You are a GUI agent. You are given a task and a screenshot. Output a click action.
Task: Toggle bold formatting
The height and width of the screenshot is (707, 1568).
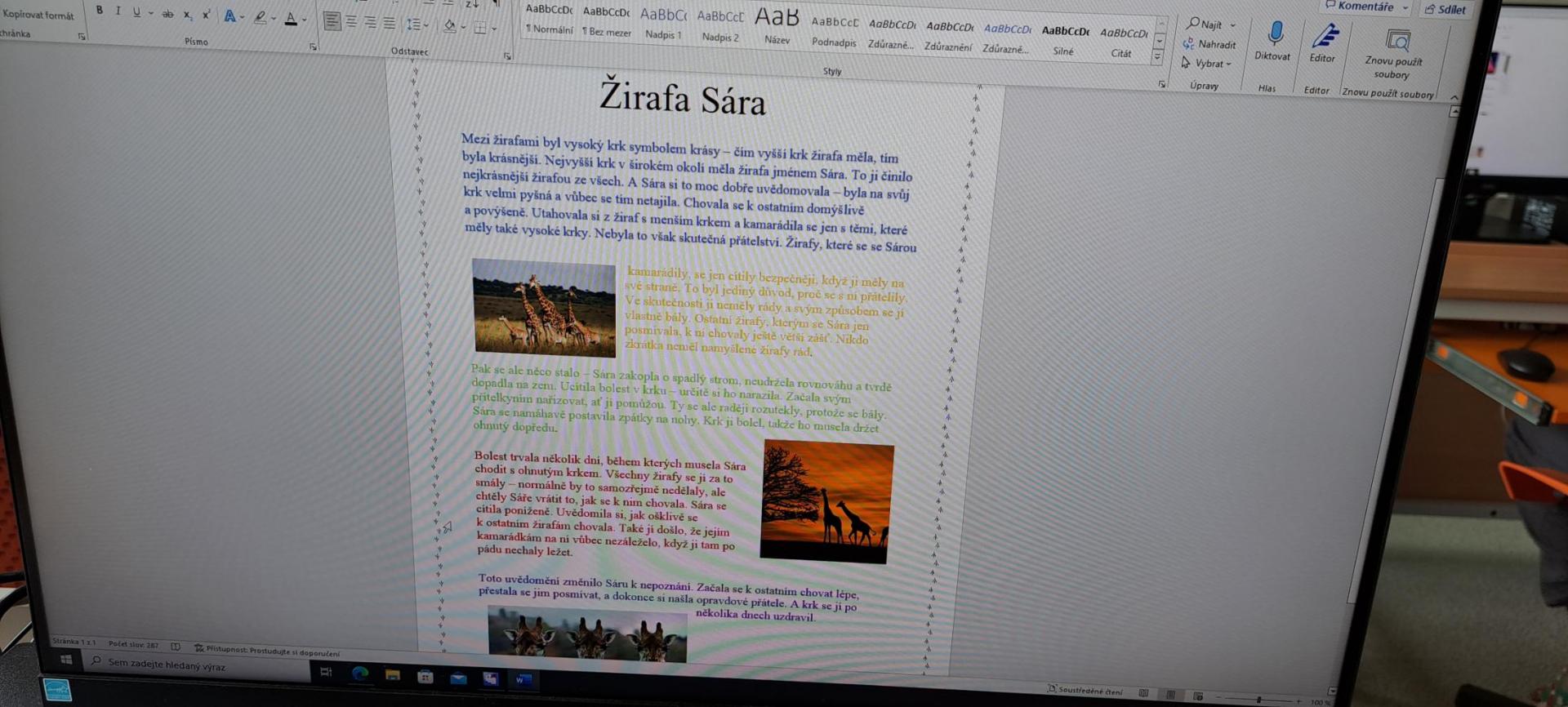(100, 11)
